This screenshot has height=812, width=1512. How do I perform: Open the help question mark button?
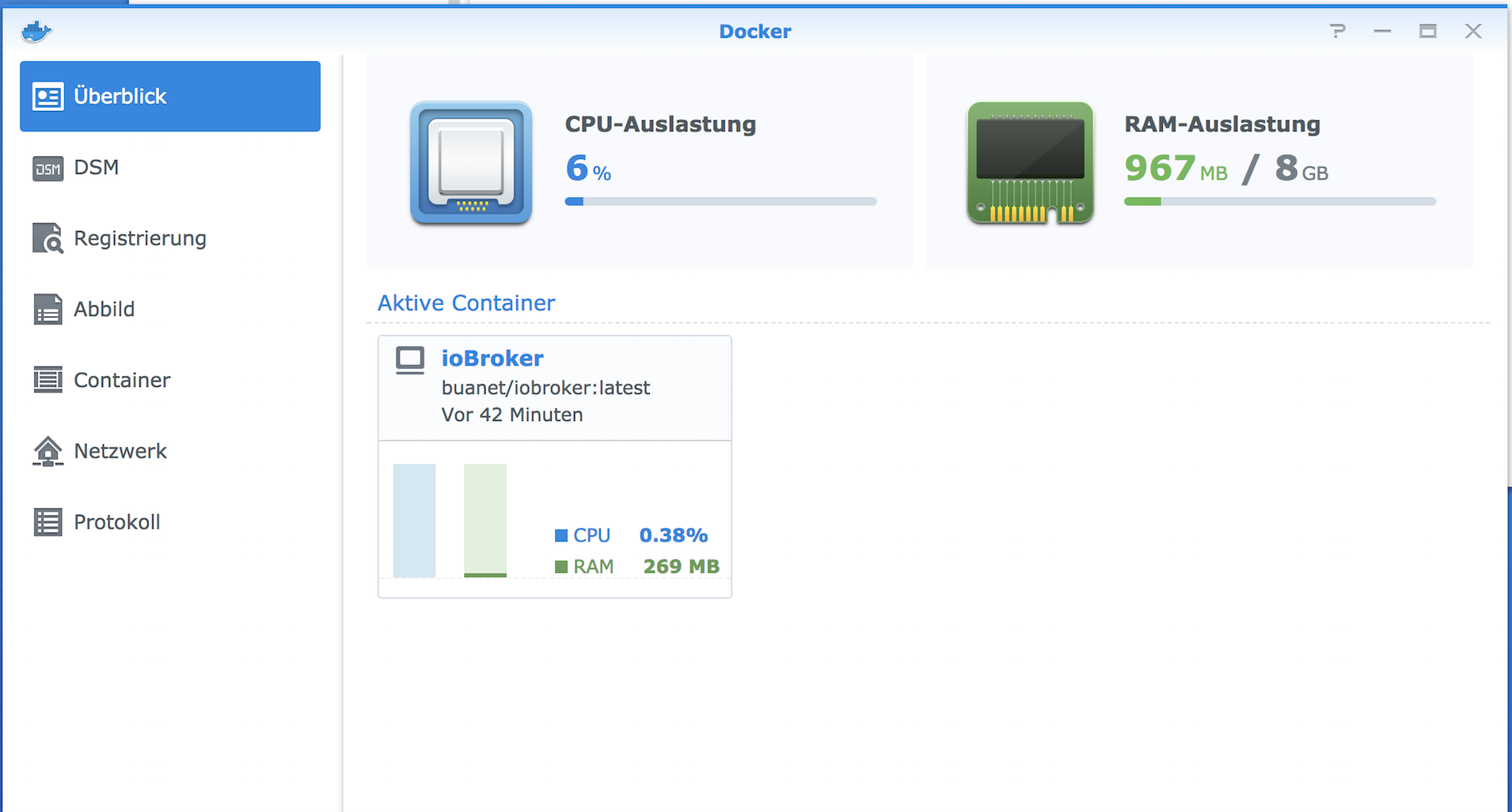point(1338,31)
